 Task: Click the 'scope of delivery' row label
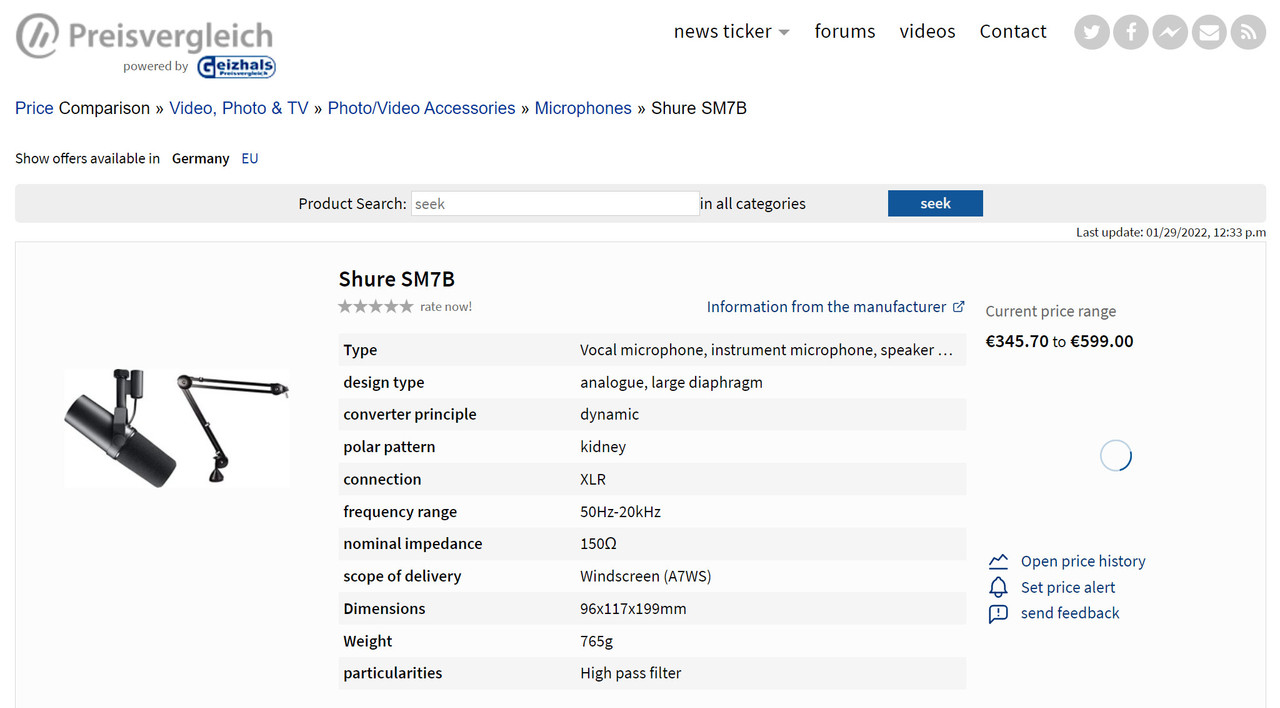402,576
